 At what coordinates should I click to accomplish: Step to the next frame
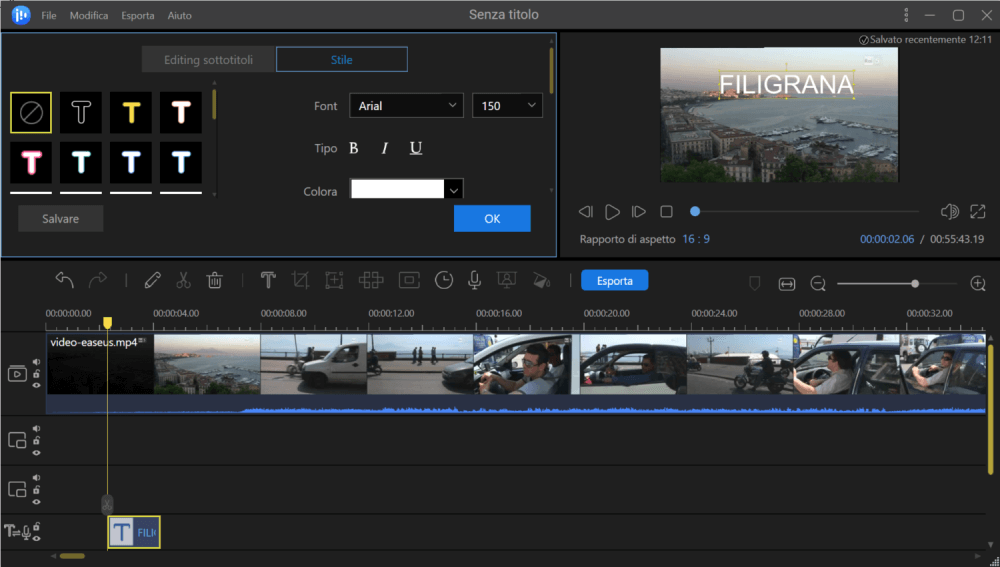coord(638,212)
